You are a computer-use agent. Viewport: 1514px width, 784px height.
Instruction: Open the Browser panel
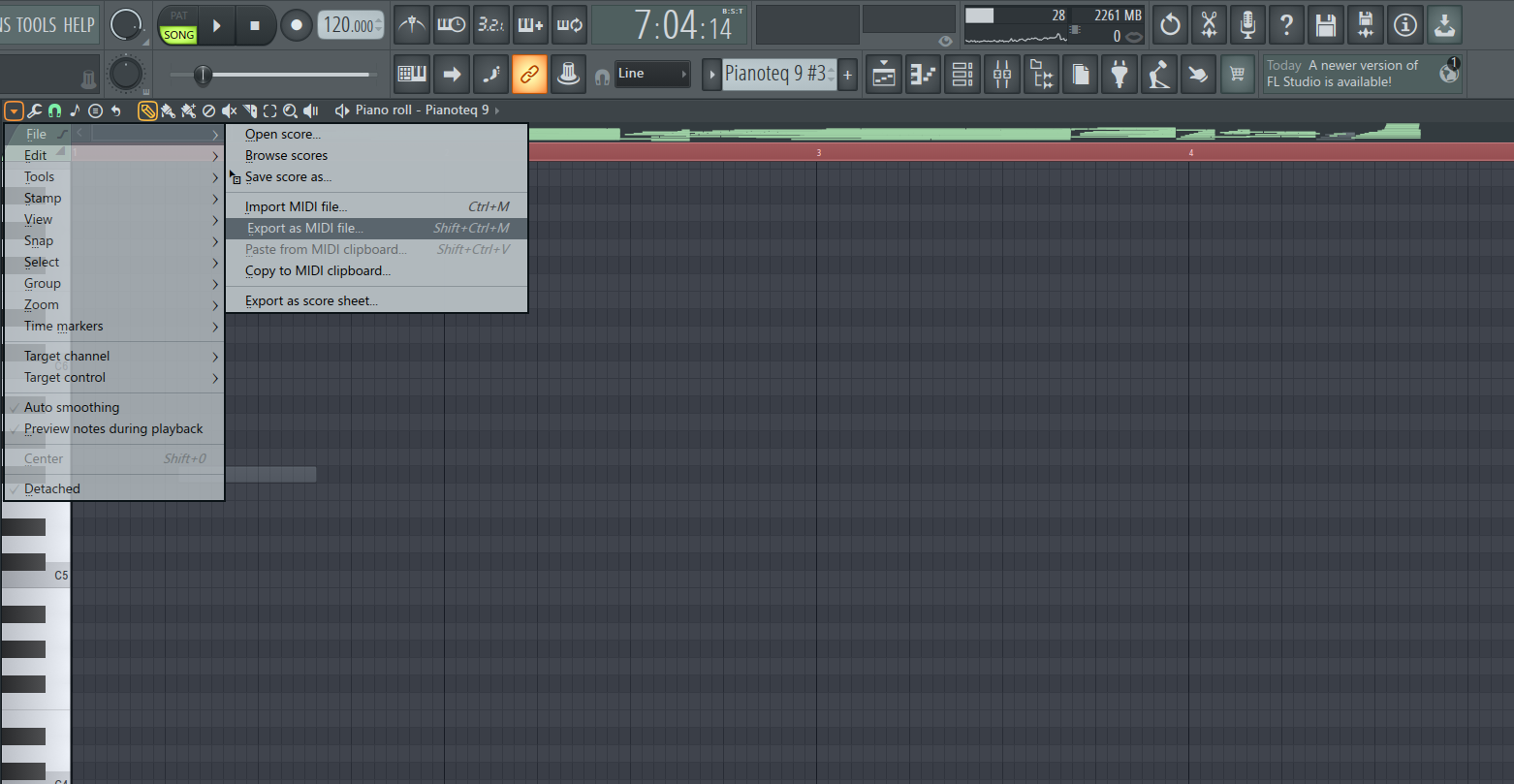coord(1041,74)
